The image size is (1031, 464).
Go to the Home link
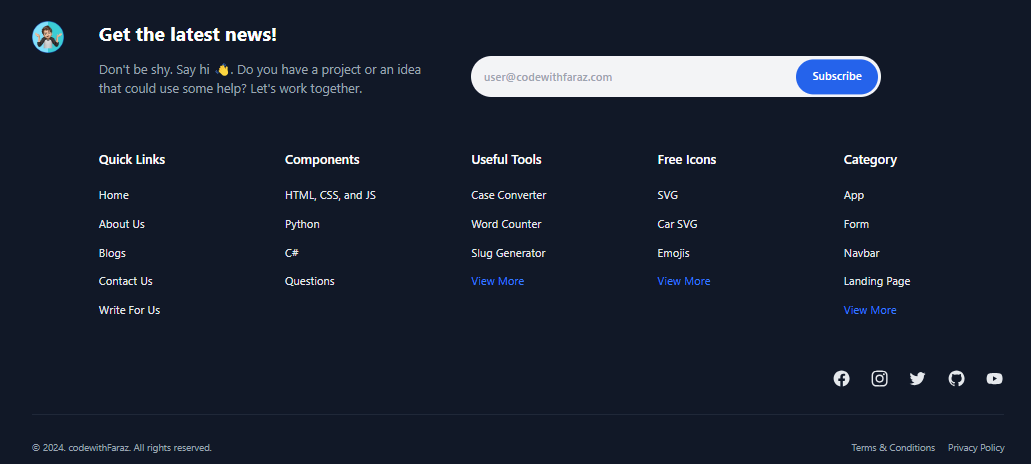click(x=114, y=195)
